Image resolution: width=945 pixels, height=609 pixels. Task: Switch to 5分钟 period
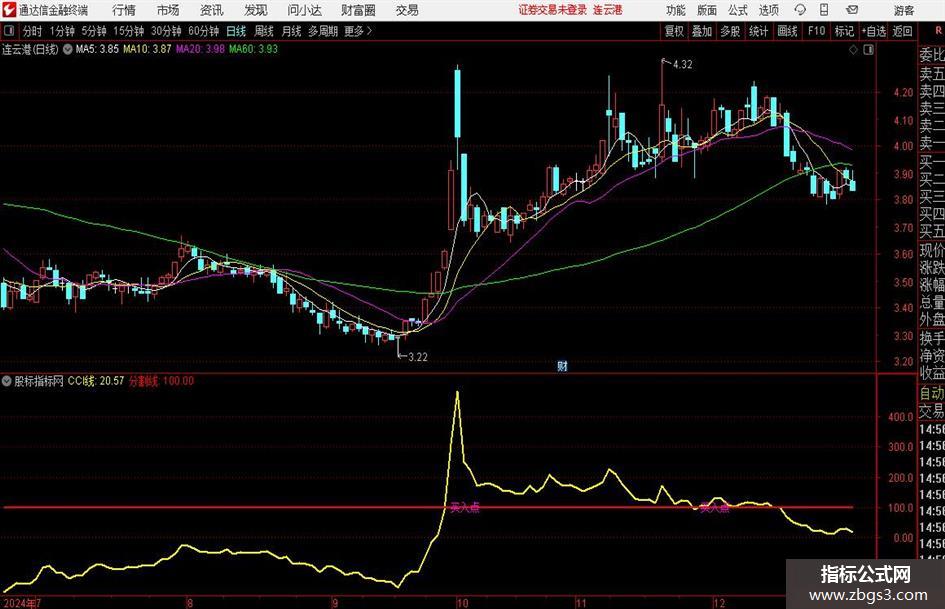click(94, 31)
